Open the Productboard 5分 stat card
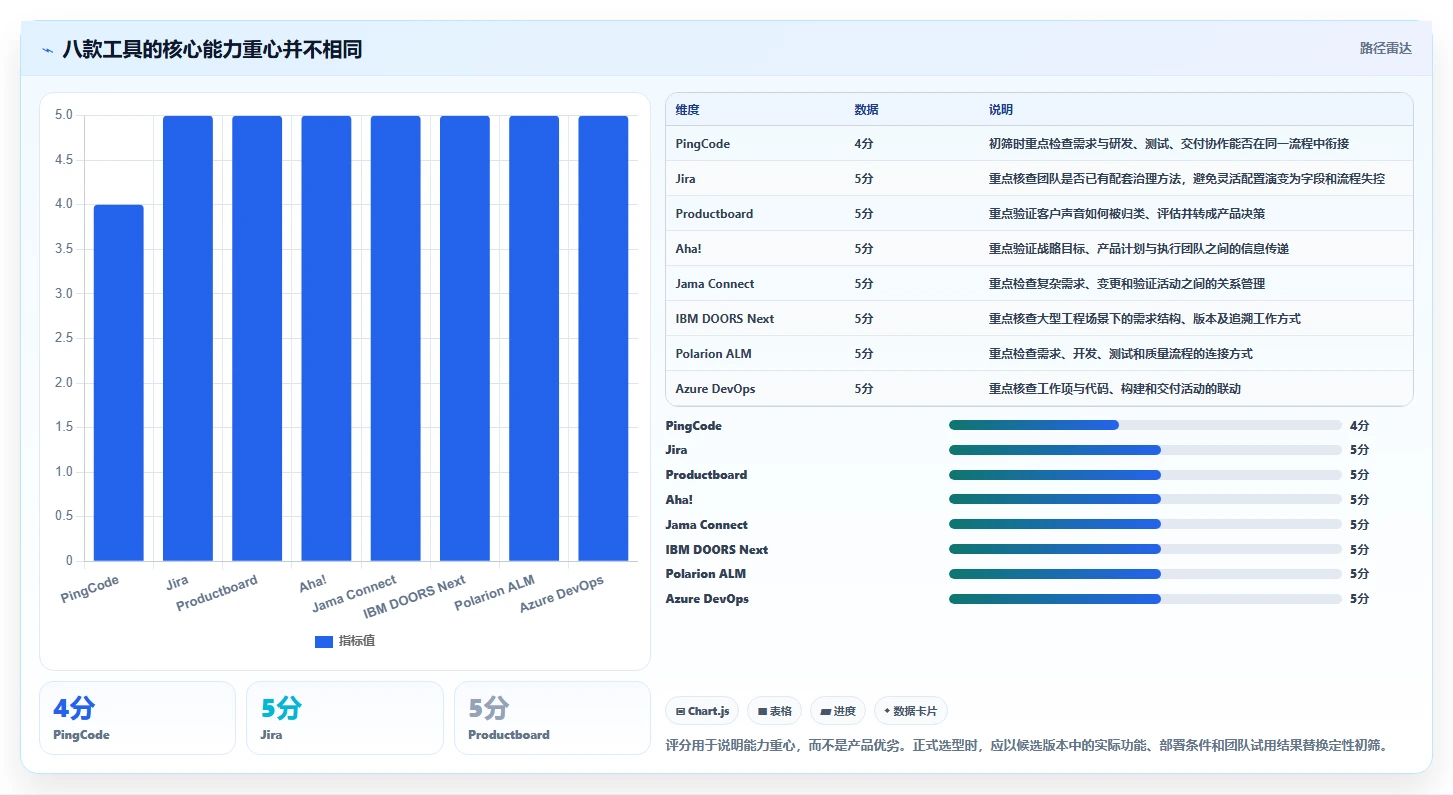Screen dimensions: 1453x795 click(x=552, y=718)
